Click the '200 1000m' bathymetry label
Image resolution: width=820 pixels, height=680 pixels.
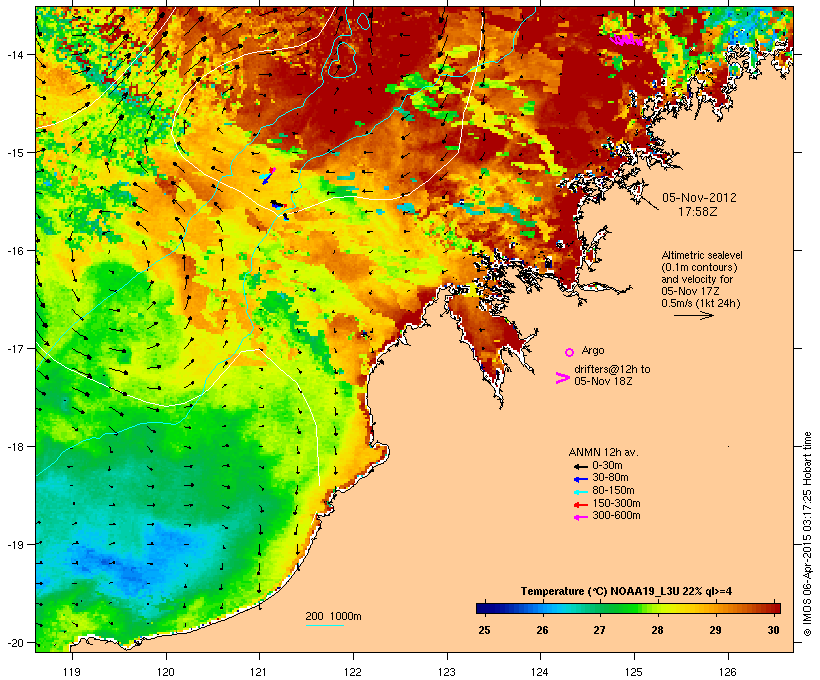(x=333, y=616)
